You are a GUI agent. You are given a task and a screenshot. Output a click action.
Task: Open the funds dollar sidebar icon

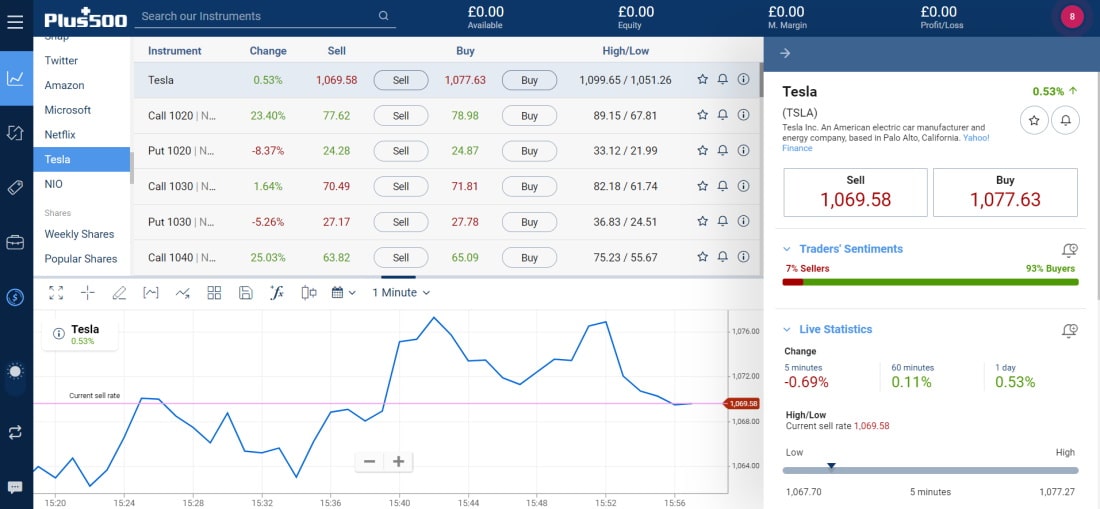15,297
